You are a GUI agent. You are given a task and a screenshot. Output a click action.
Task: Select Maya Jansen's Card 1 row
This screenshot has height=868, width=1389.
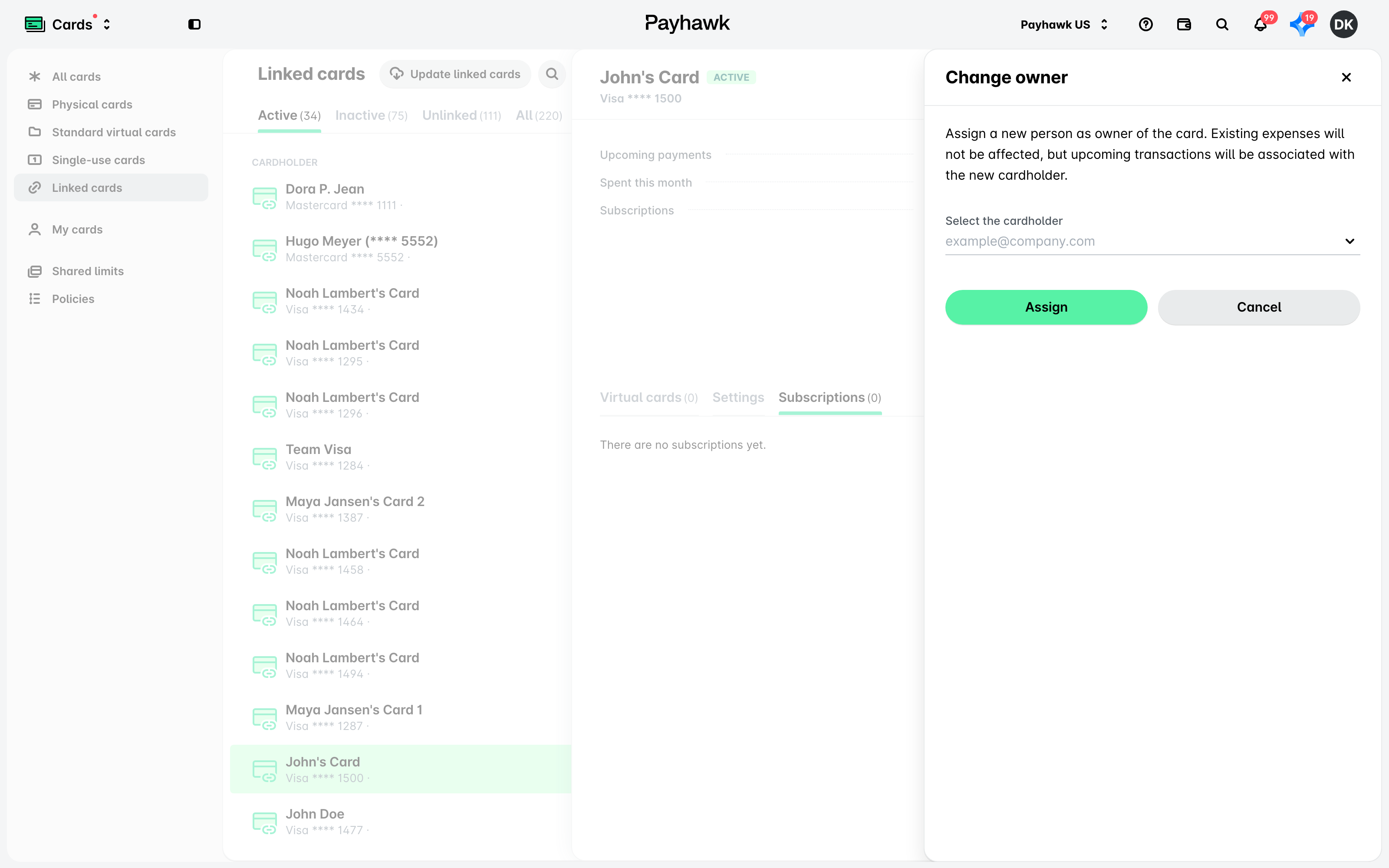(401, 717)
